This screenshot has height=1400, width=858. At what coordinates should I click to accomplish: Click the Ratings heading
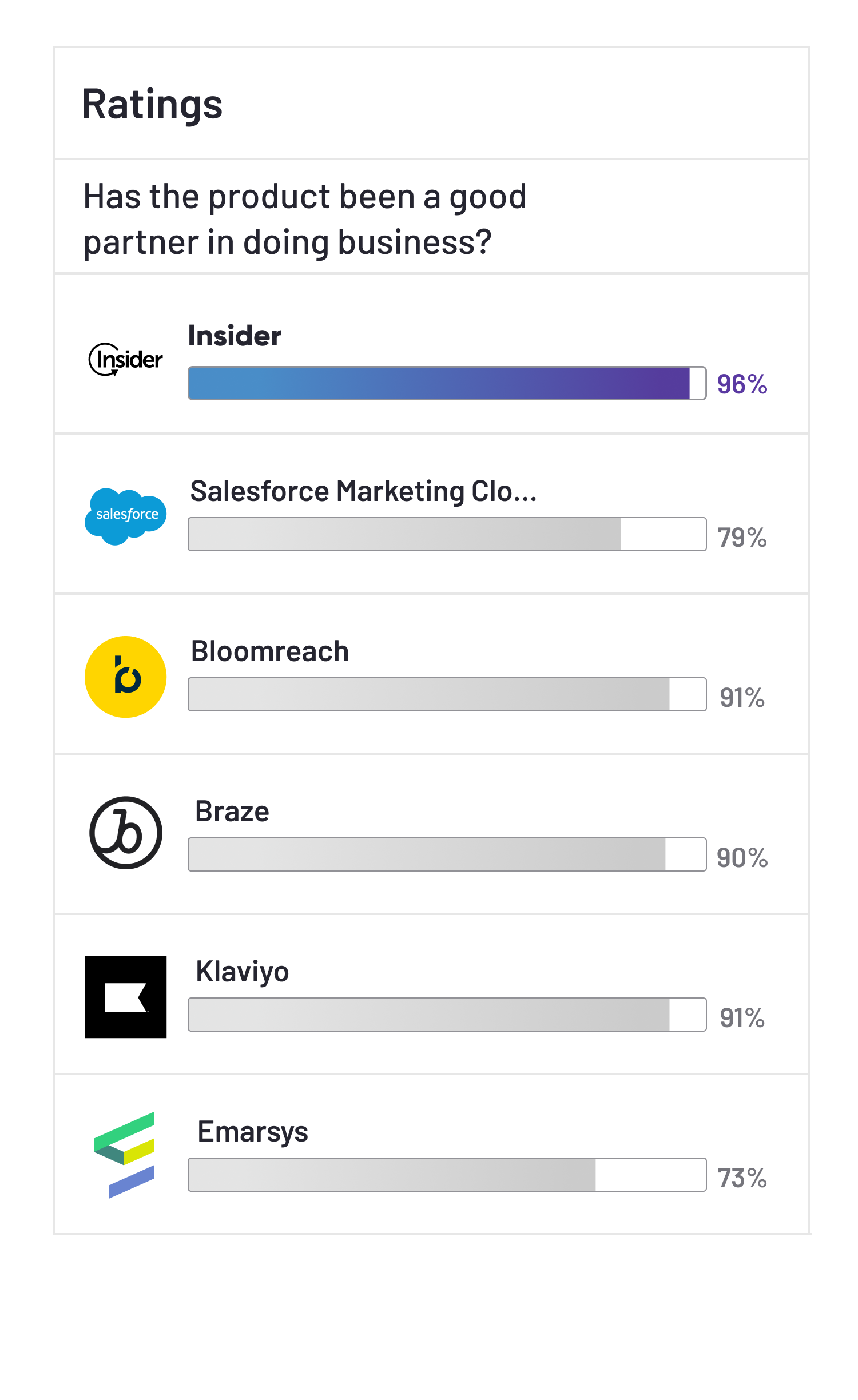152,104
